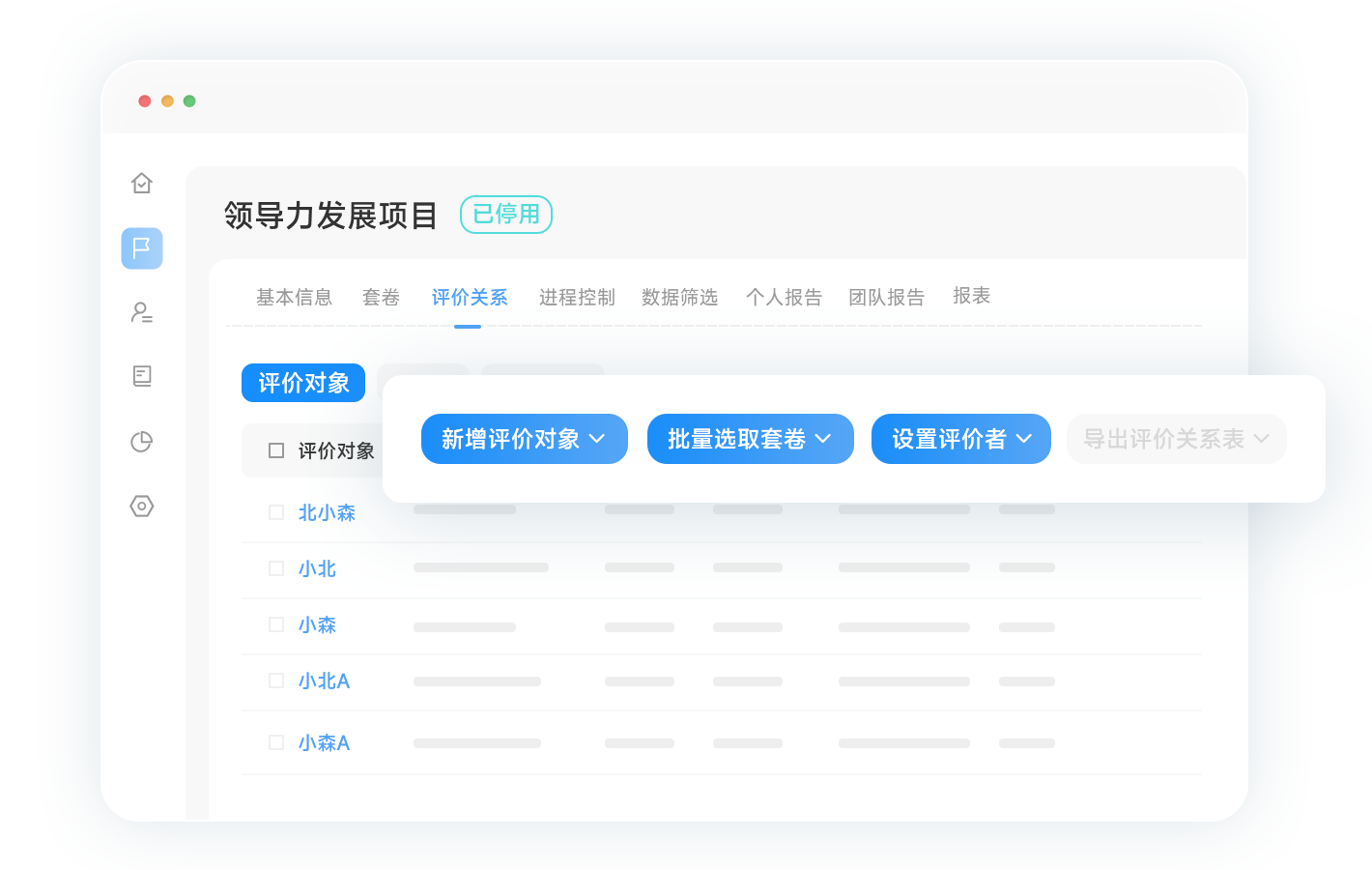Image resolution: width=1372 pixels, height=870 pixels.
Task: Open the 导出评价关系表 dropdown
Action: click(x=1176, y=439)
